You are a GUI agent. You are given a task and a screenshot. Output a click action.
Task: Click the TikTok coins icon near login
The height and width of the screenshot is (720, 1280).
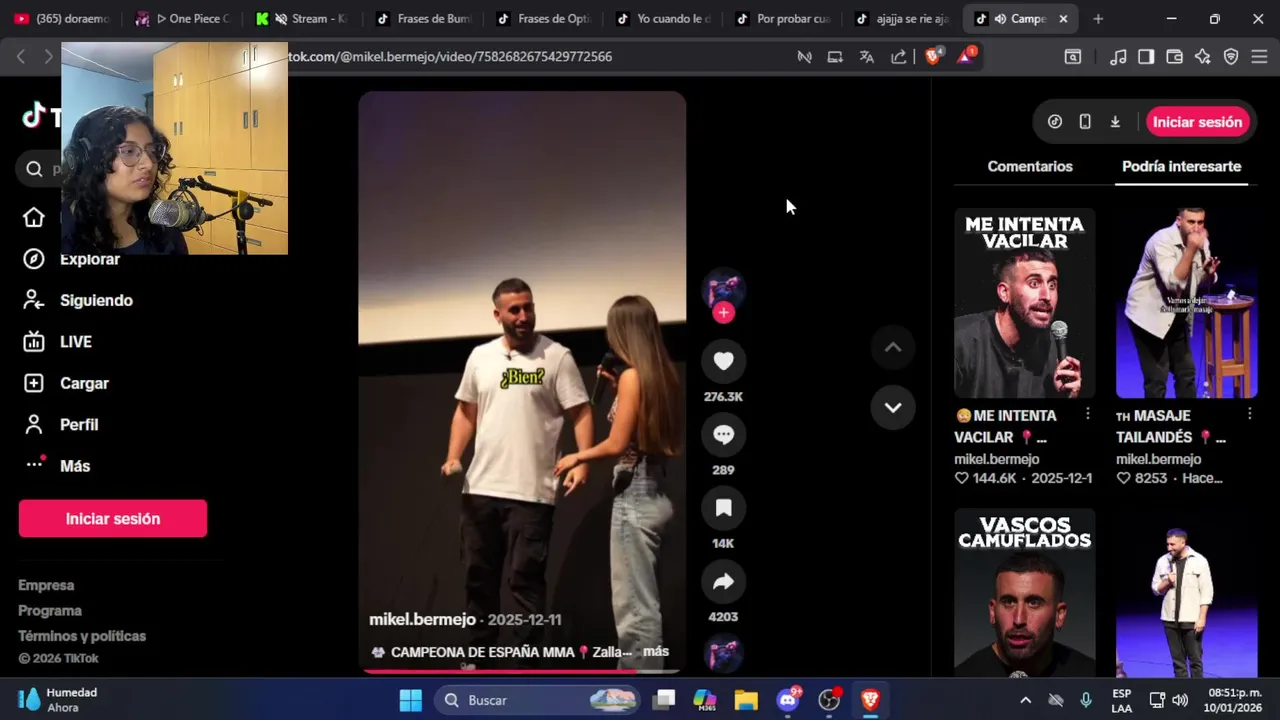click(1055, 122)
